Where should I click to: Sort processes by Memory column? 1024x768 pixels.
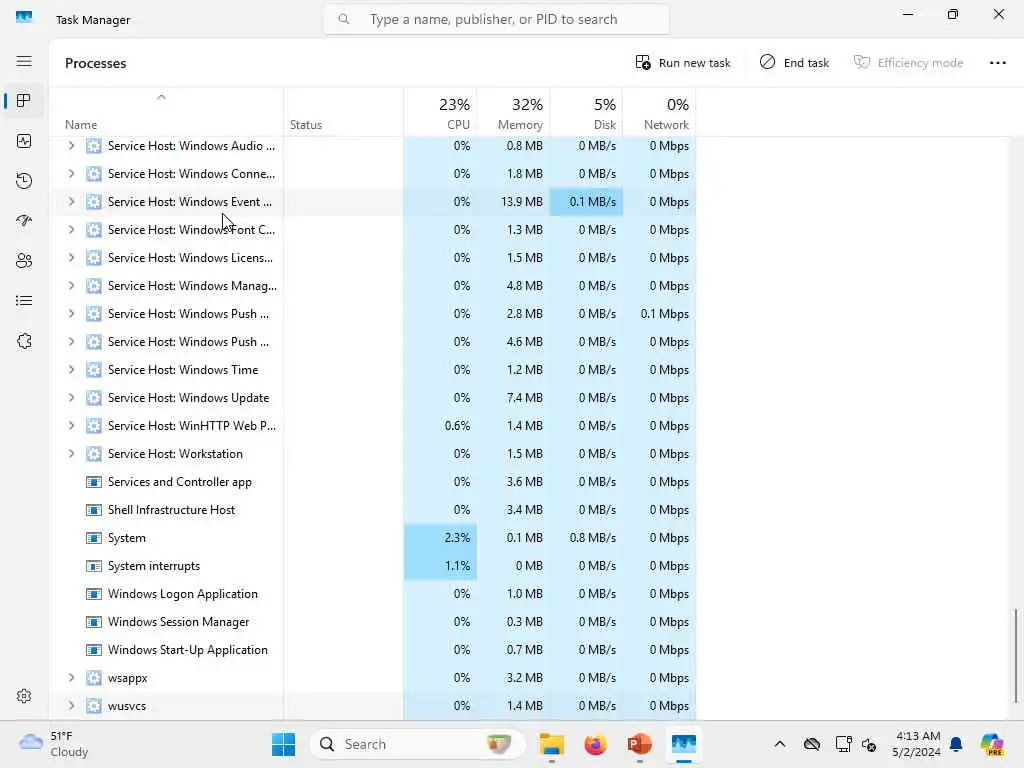tap(514, 112)
